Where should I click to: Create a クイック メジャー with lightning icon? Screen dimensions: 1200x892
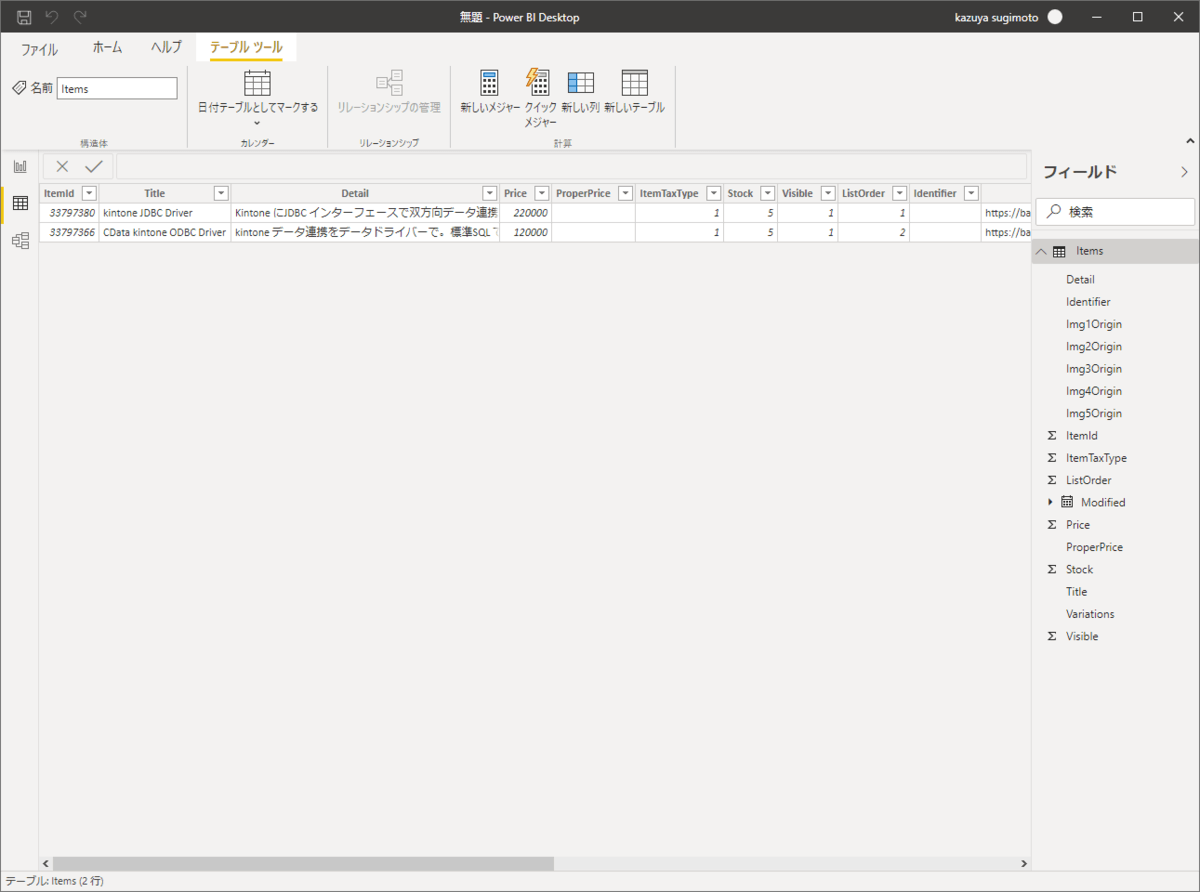tap(540, 98)
